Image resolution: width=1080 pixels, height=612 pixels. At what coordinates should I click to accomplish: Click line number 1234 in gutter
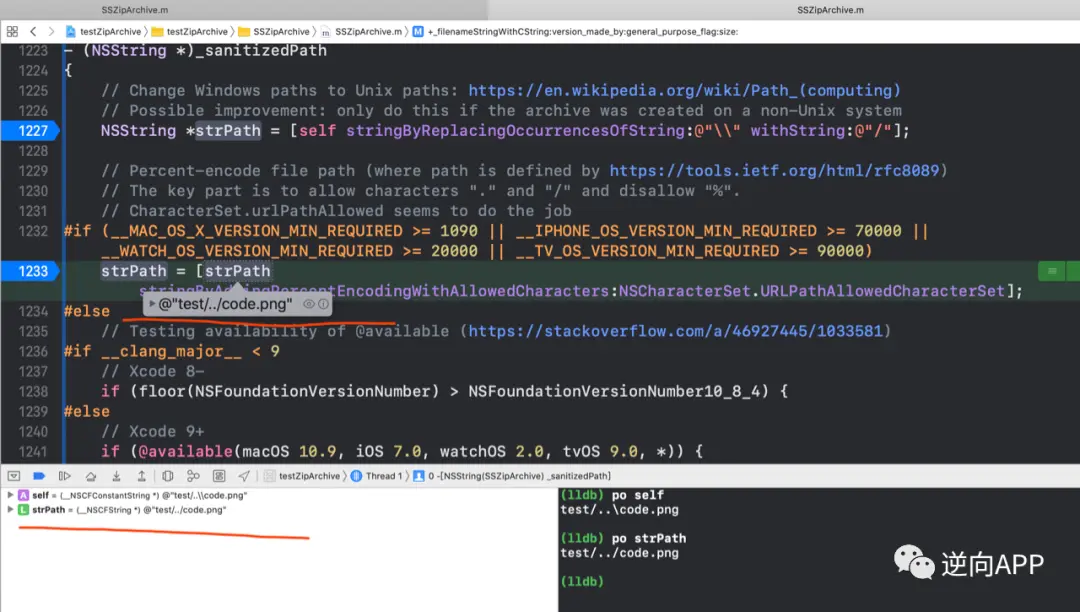click(x=32, y=311)
